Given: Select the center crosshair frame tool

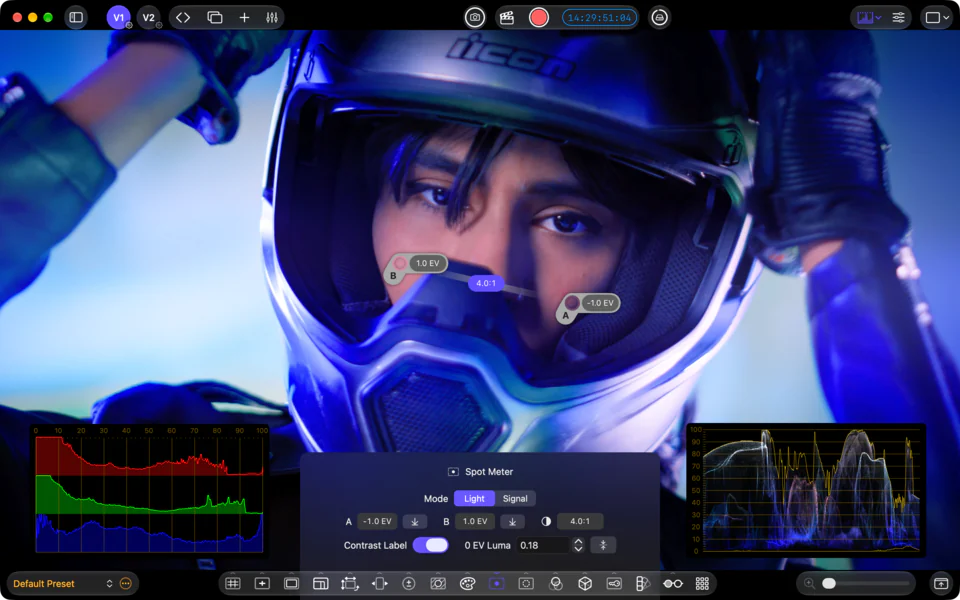Looking at the screenshot, I should point(262,583).
